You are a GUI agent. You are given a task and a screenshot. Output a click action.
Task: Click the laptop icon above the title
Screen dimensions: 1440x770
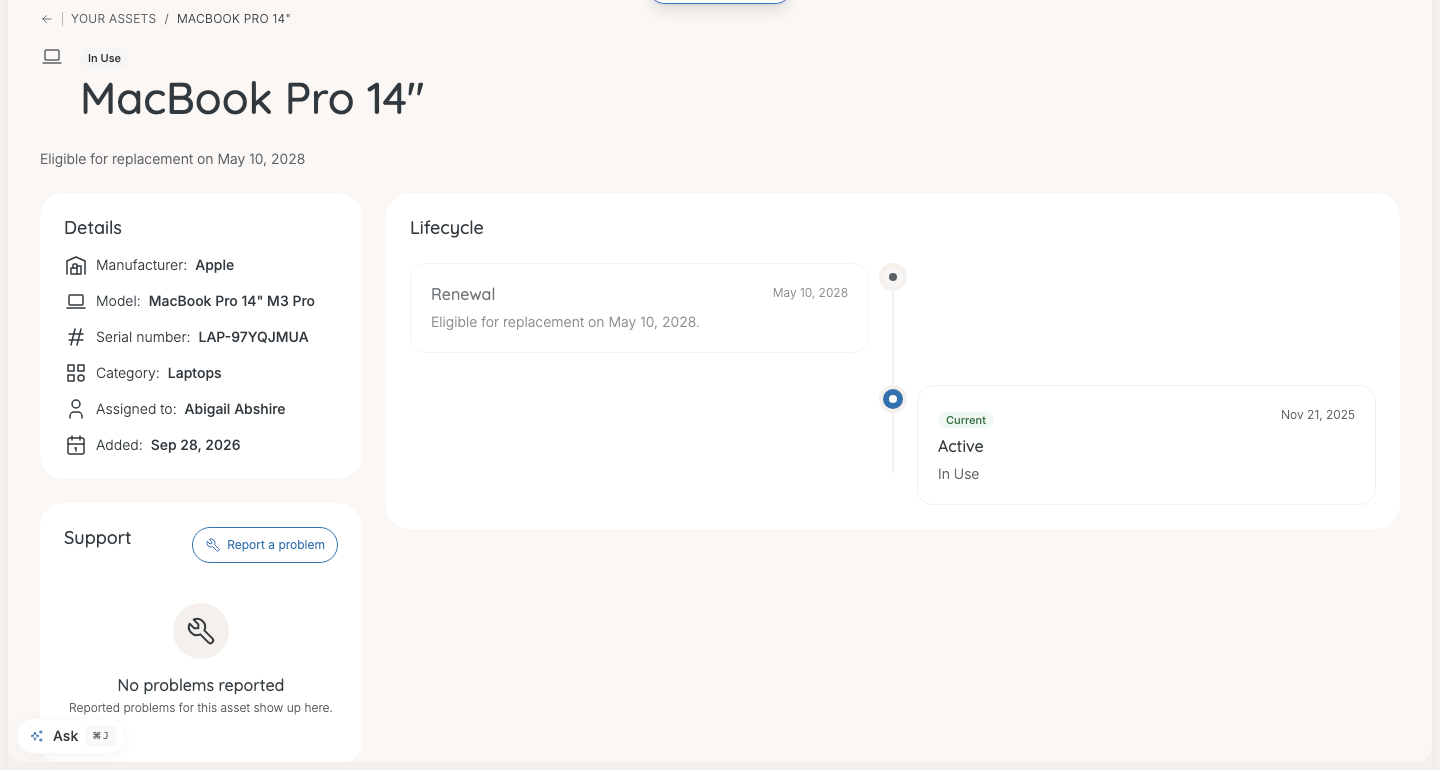(52, 57)
